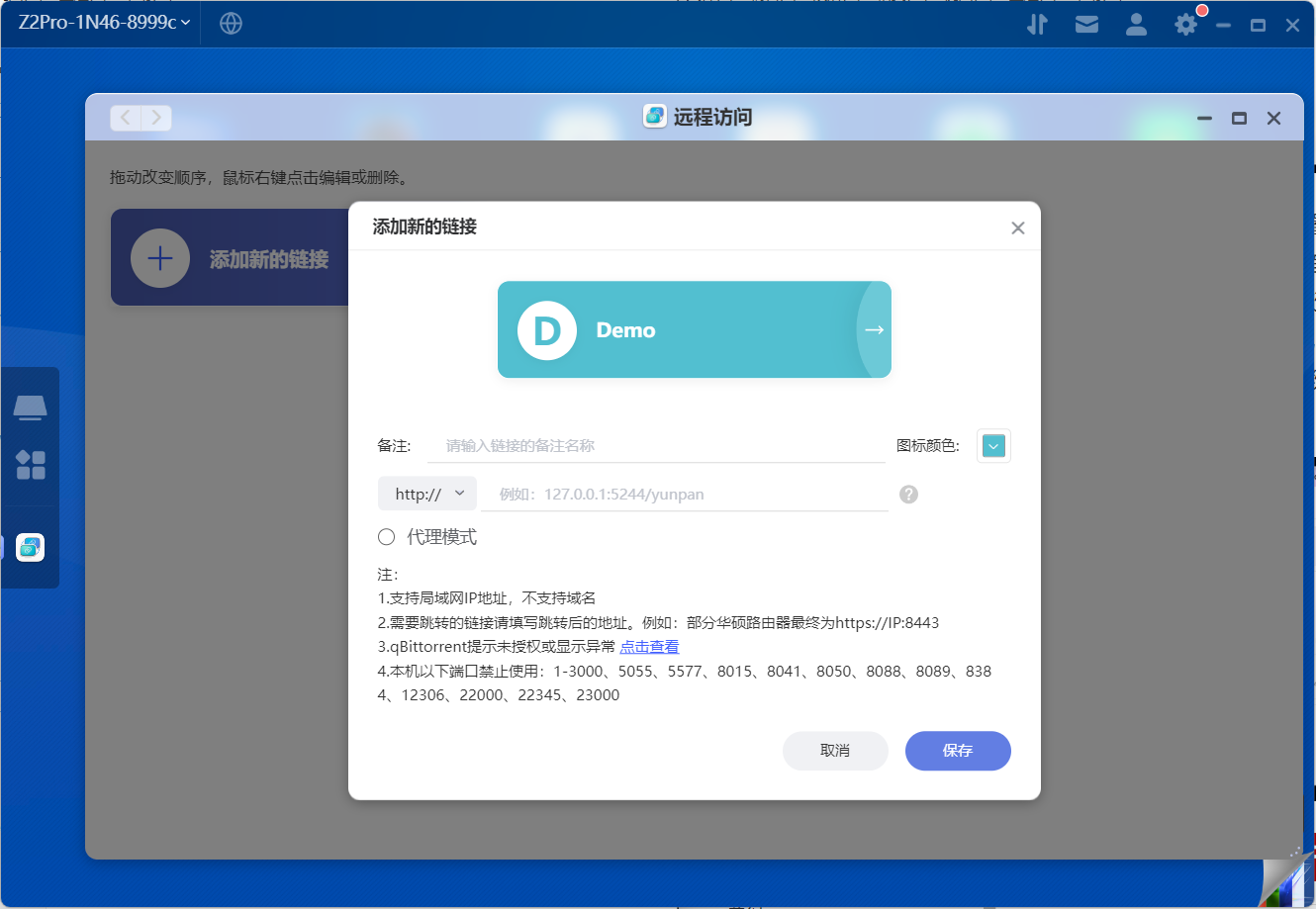Screen dimensions: 1316x909
Task: Open the apps grid icon in sidebar
Action: [31, 466]
